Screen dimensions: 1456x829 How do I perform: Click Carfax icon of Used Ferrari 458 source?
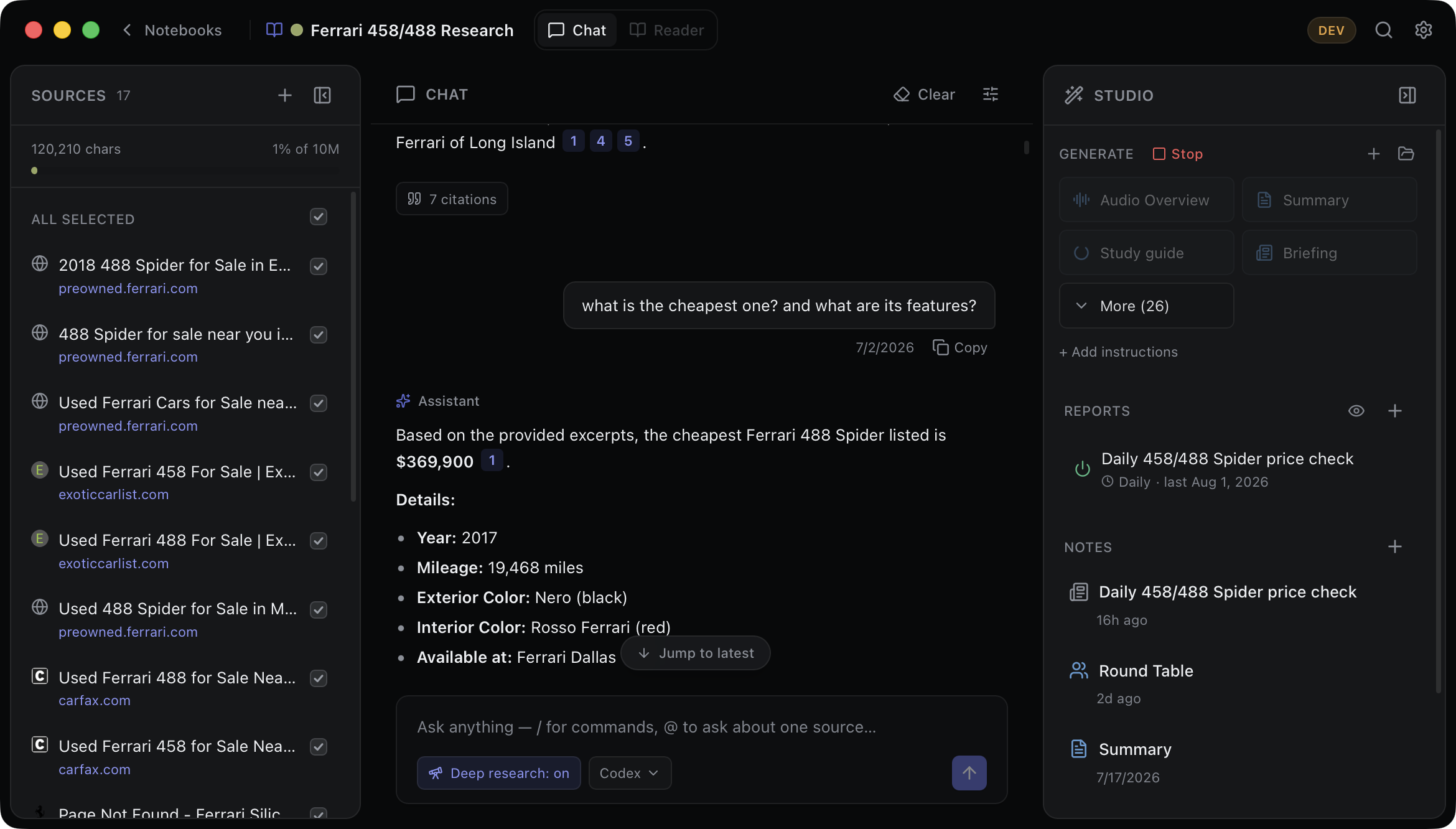(40, 744)
